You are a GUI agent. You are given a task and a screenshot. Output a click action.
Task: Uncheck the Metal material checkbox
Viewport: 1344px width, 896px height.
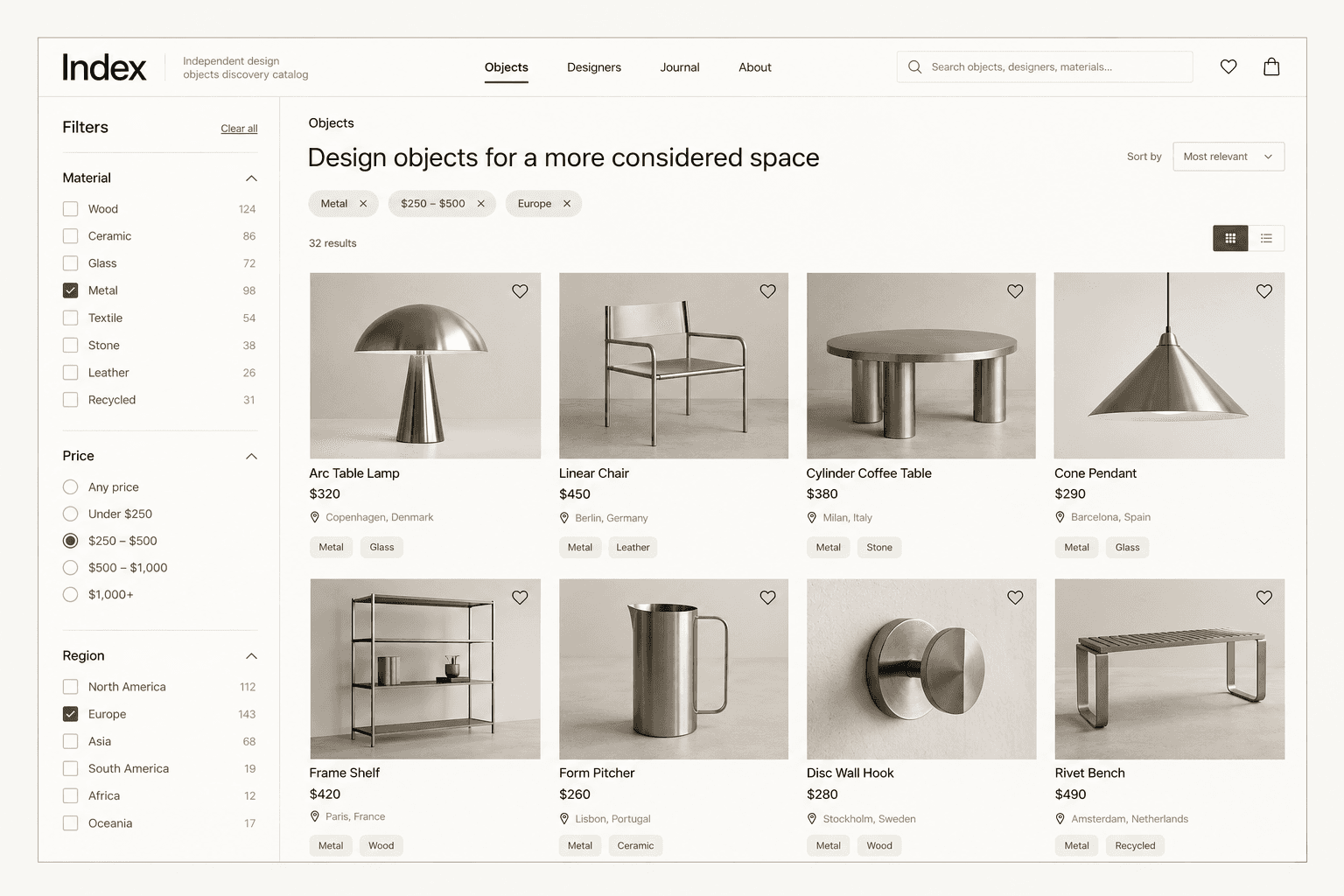[x=71, y=290]
